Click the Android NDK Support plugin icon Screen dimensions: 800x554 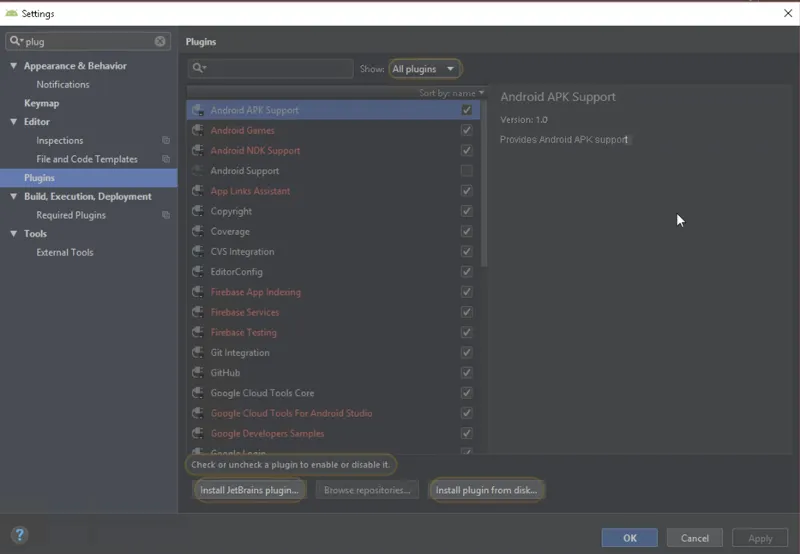point(198,150)
